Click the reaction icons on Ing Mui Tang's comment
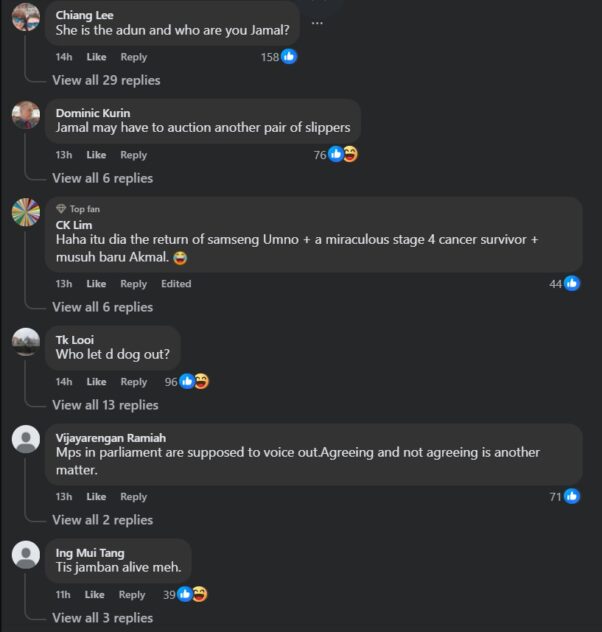The width and height of the screenshot is (602, 632). pos(192,594)
